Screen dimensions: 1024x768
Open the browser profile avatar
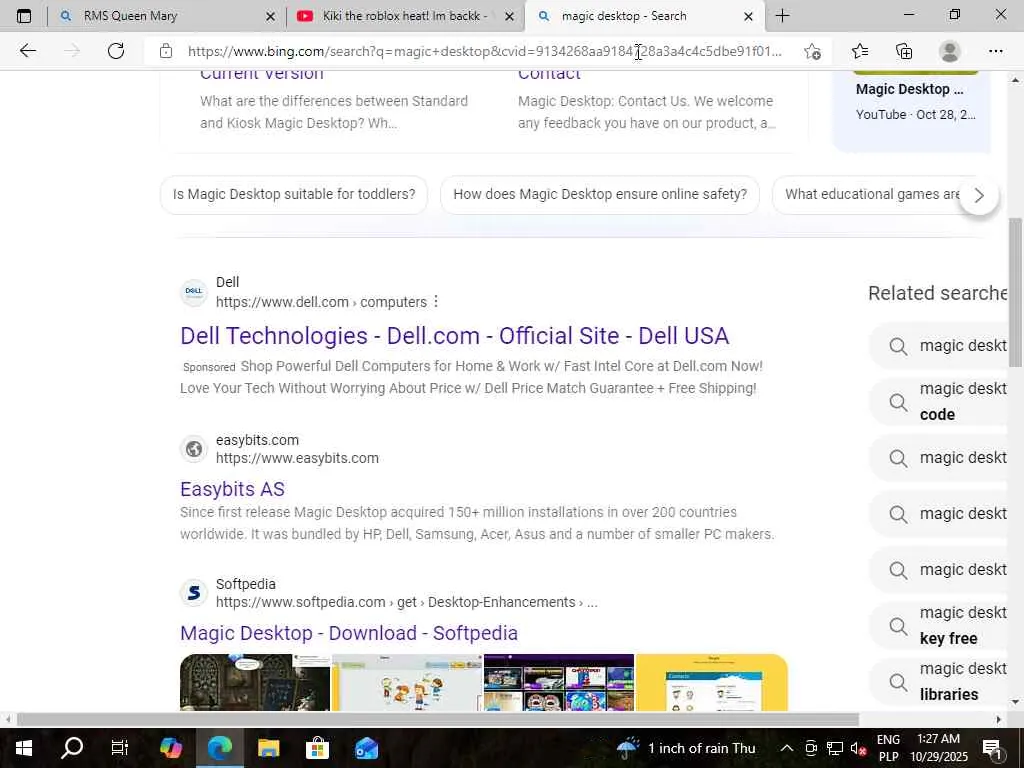click(x=949, y=51)
